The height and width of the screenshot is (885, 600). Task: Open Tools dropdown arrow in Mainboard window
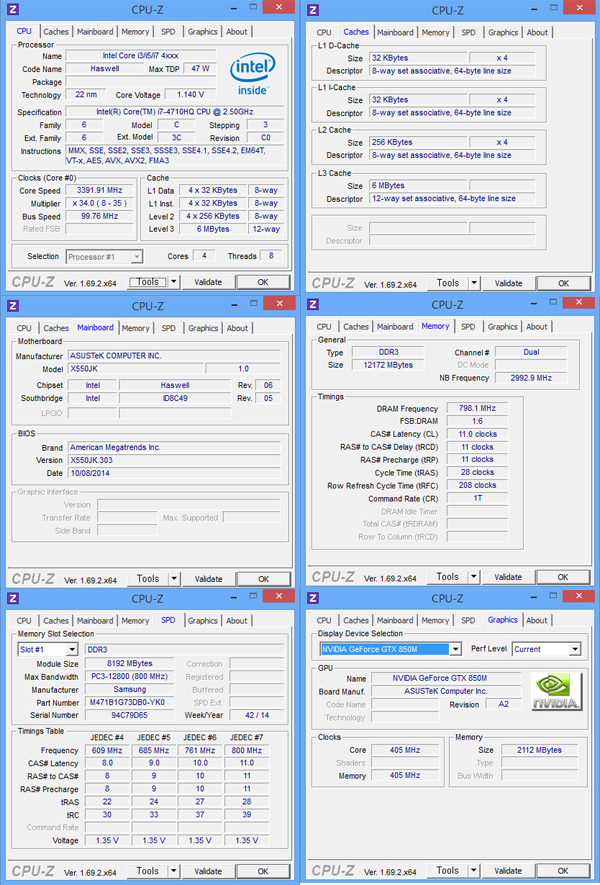(174, 579)
